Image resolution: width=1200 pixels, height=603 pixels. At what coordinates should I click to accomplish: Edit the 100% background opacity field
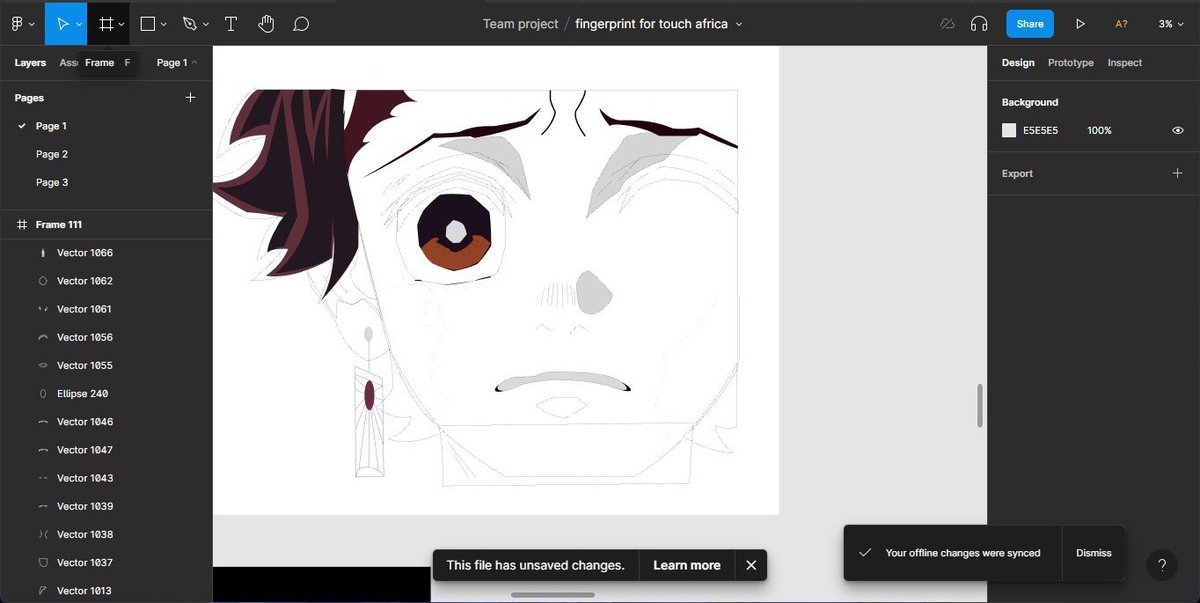coord(1099,130)
